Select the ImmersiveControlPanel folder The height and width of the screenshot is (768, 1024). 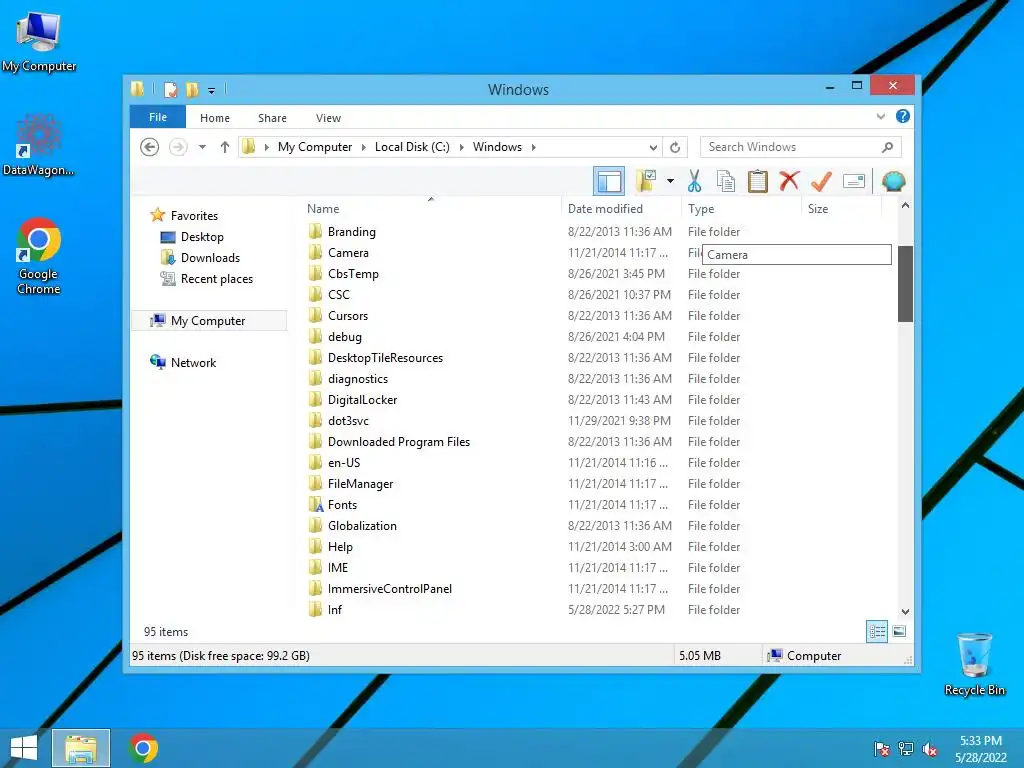coord(389,588)
